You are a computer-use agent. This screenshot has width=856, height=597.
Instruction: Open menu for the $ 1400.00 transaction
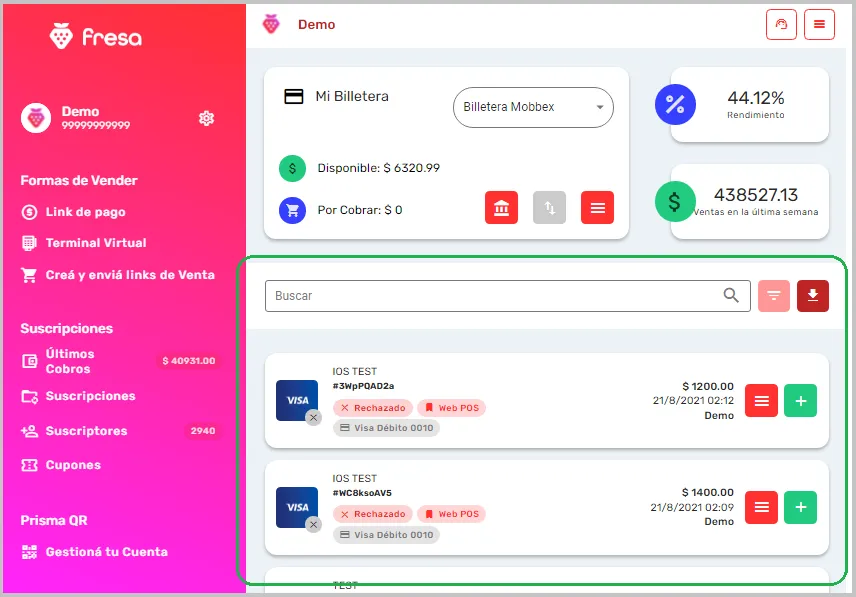762,508
